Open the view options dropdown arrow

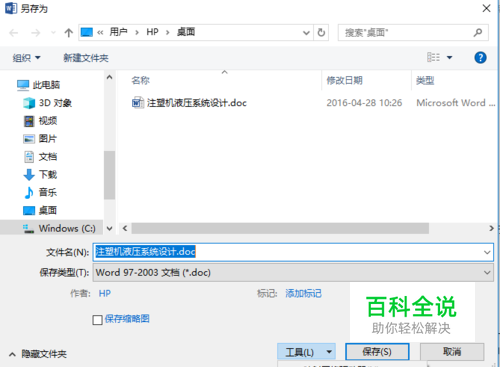[x=450, y=58]
